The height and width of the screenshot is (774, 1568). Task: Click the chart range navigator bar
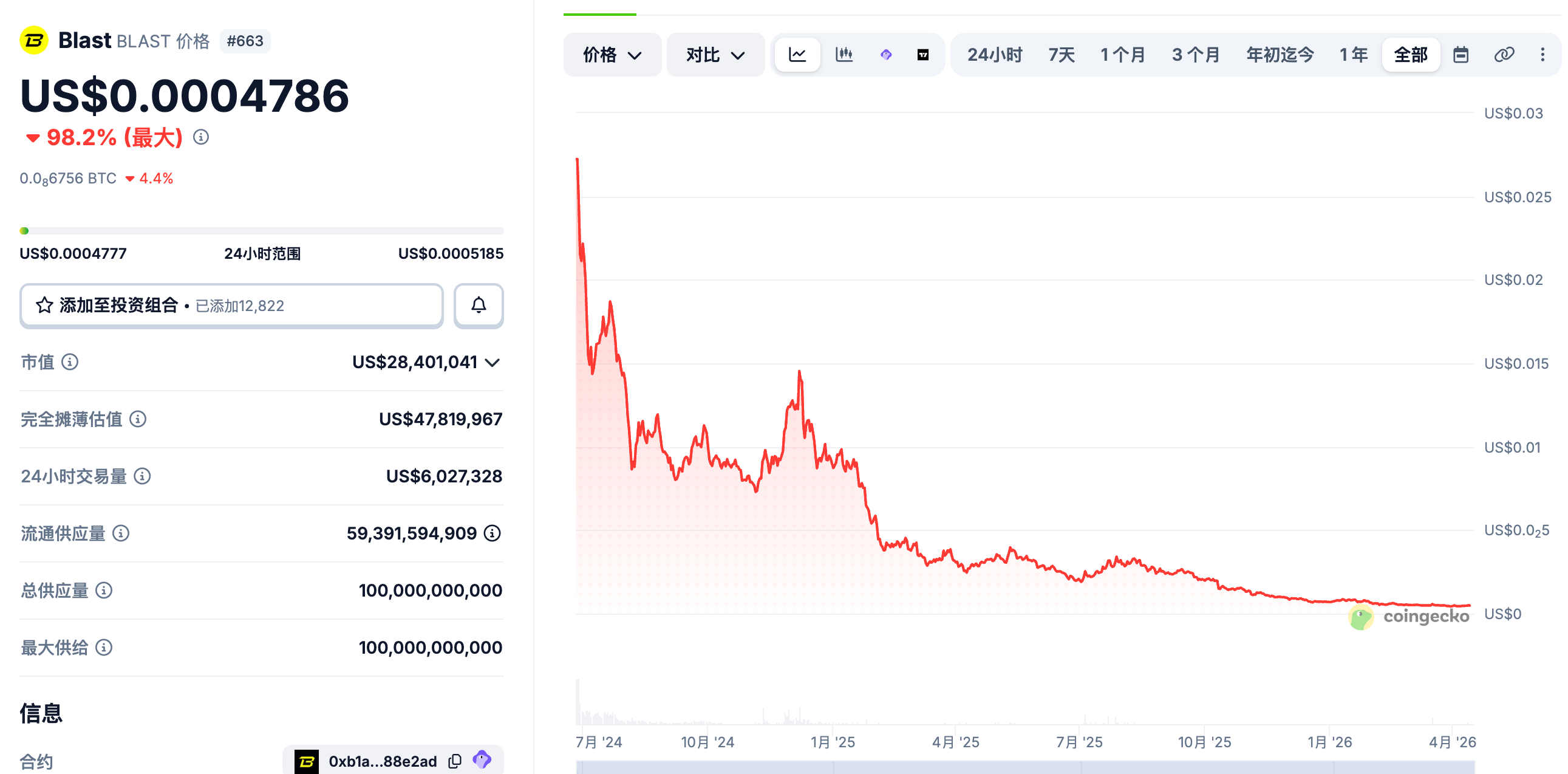1025,767
